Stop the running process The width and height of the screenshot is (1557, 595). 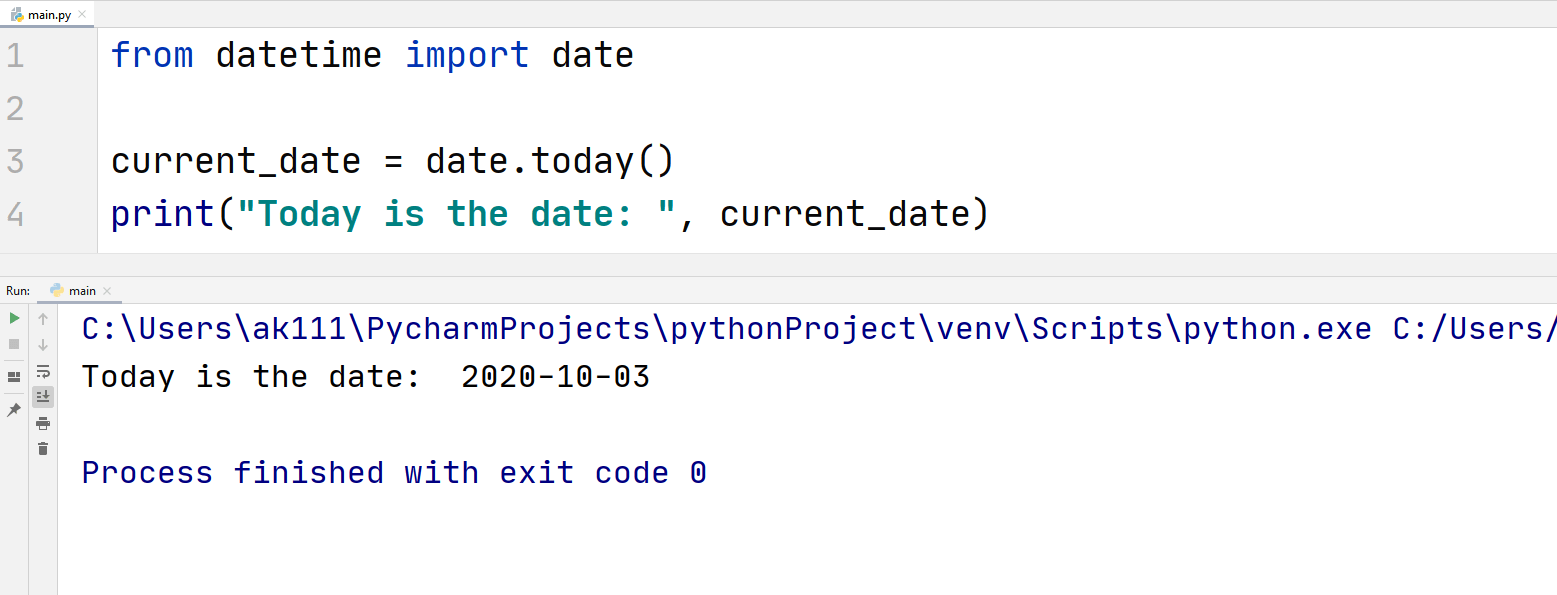pos(14,344)
